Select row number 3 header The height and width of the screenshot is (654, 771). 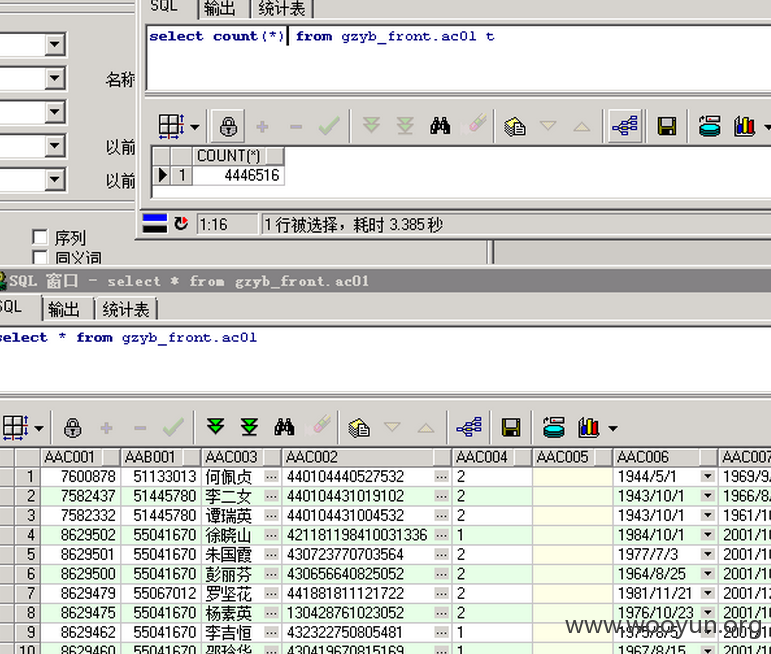28,515
